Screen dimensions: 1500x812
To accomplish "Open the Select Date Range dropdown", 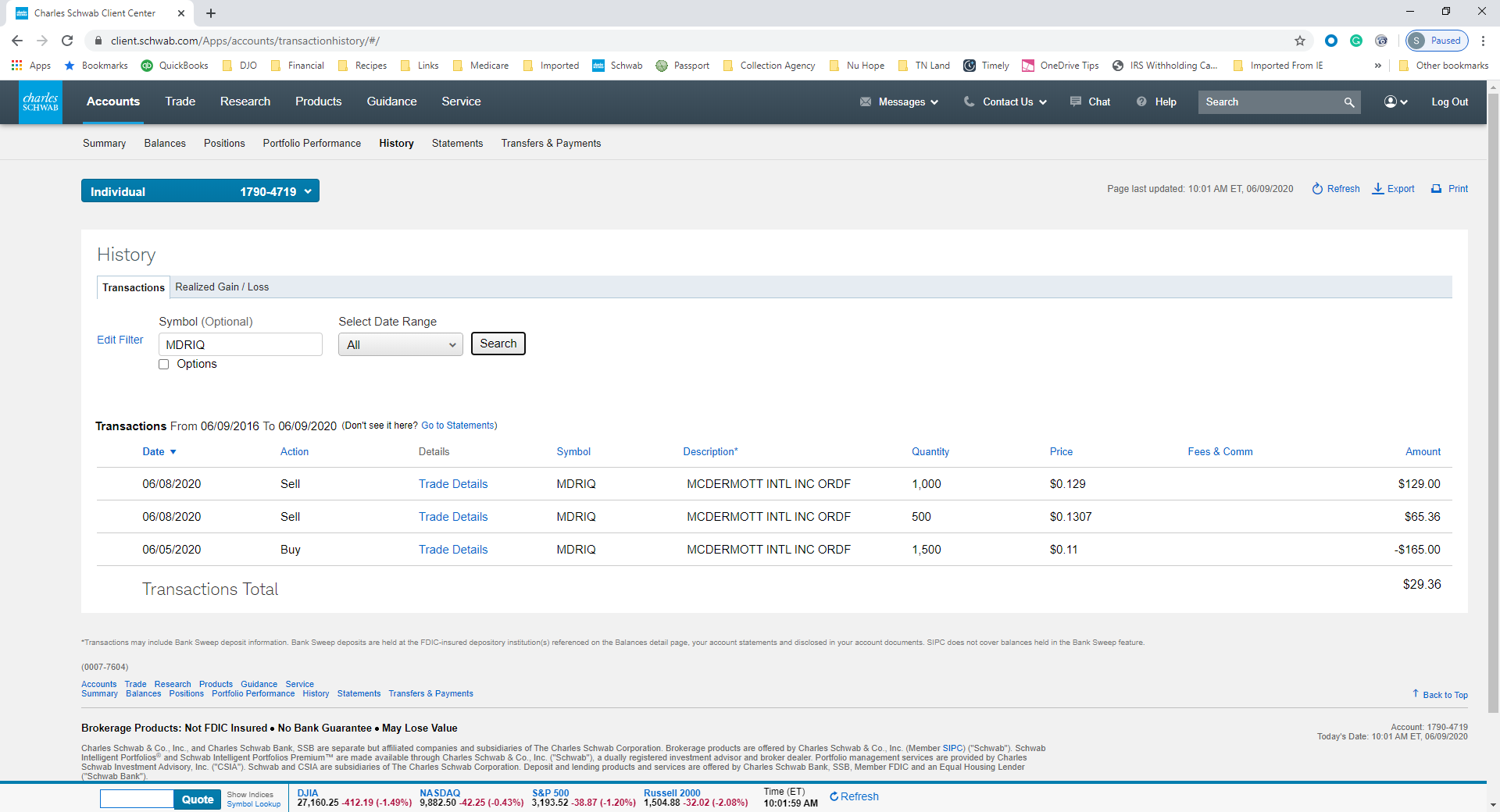I will (400, 344).
